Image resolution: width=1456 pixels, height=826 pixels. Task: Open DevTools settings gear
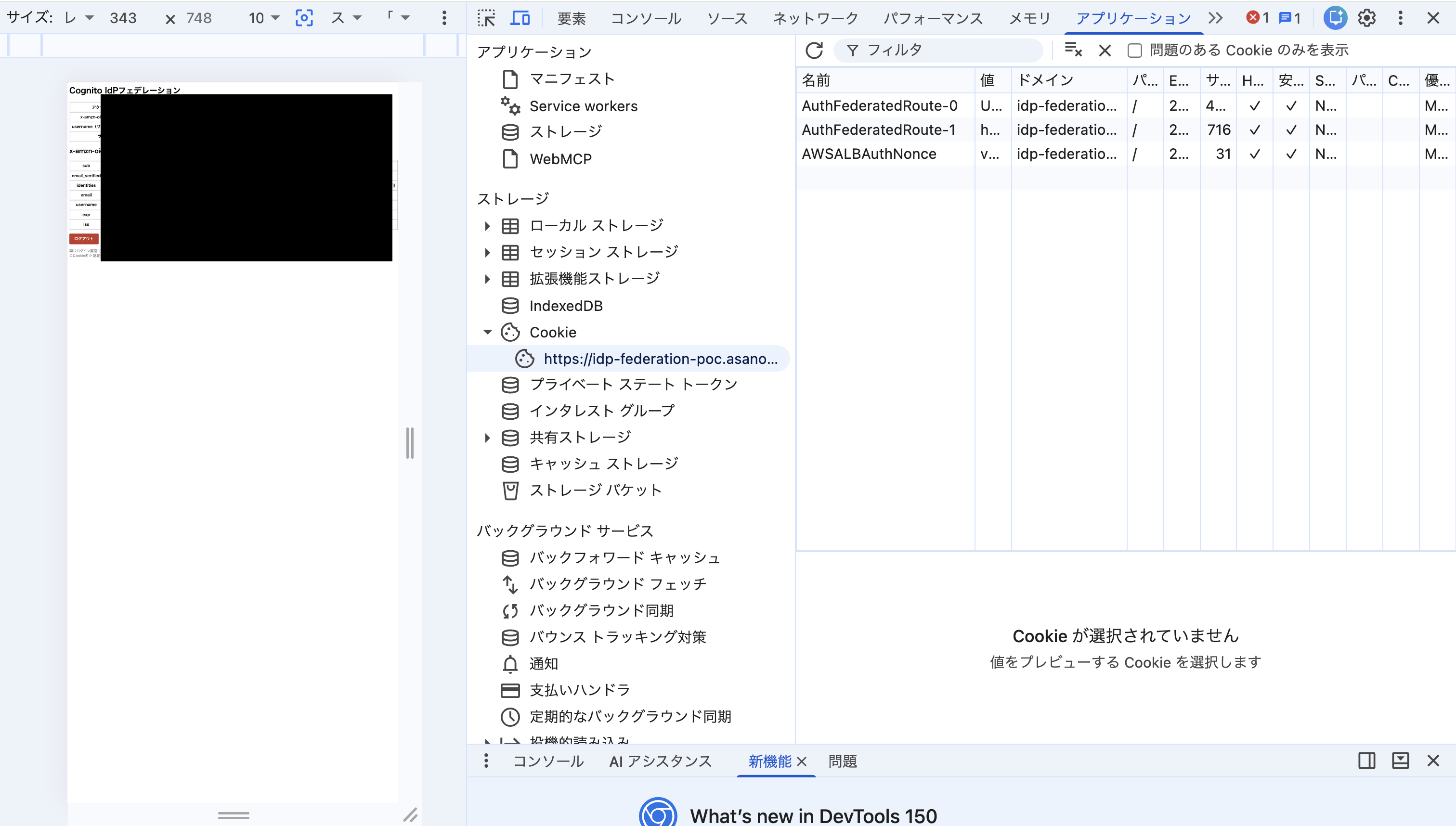tap(1367, 18)
